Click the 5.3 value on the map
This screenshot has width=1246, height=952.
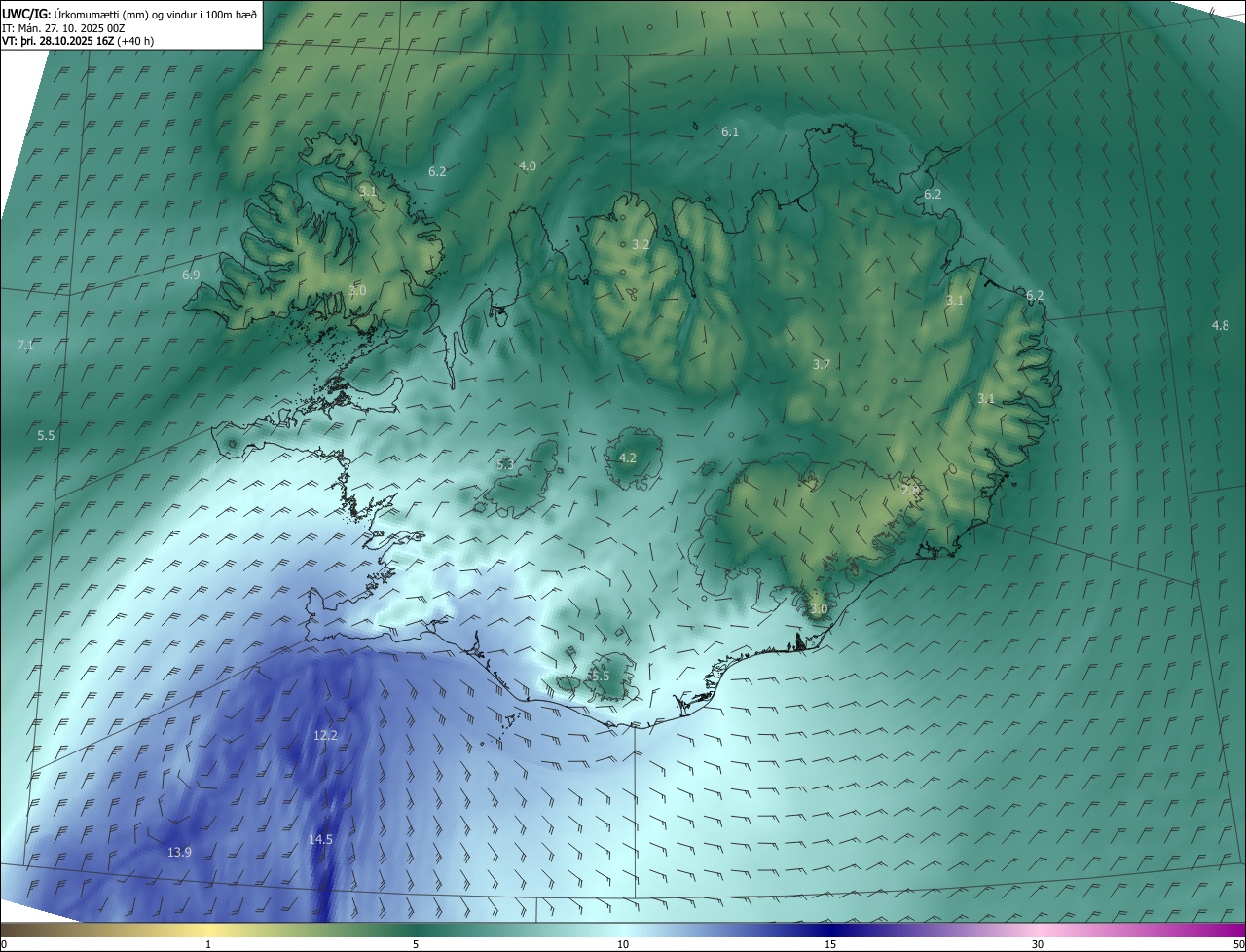[505, 464]
